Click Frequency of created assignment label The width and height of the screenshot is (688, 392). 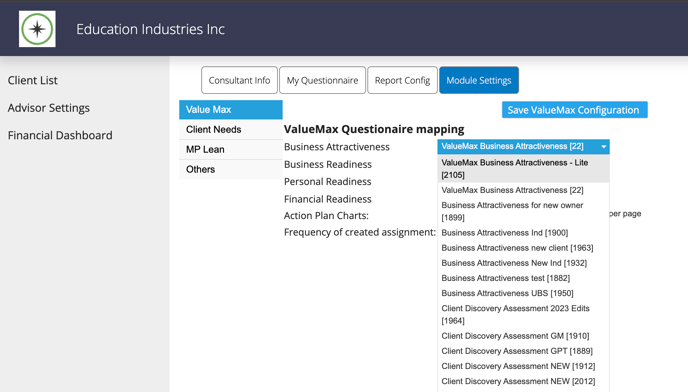360,232
